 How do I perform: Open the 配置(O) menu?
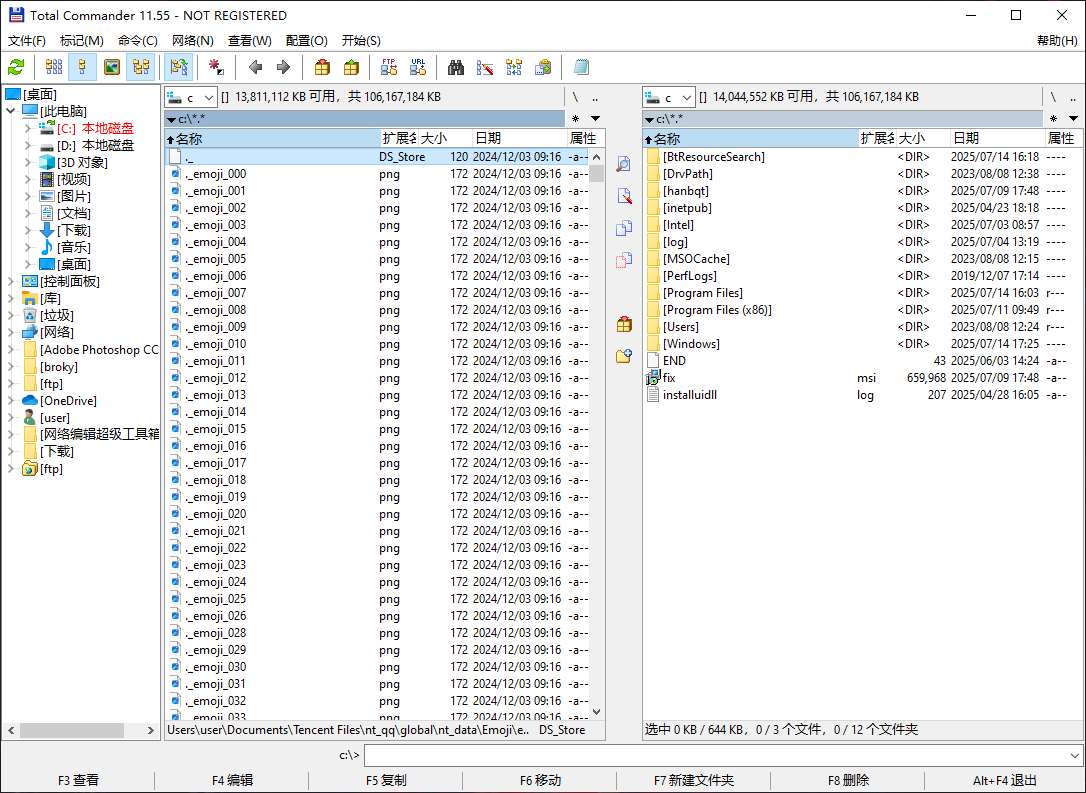[306, 40]
